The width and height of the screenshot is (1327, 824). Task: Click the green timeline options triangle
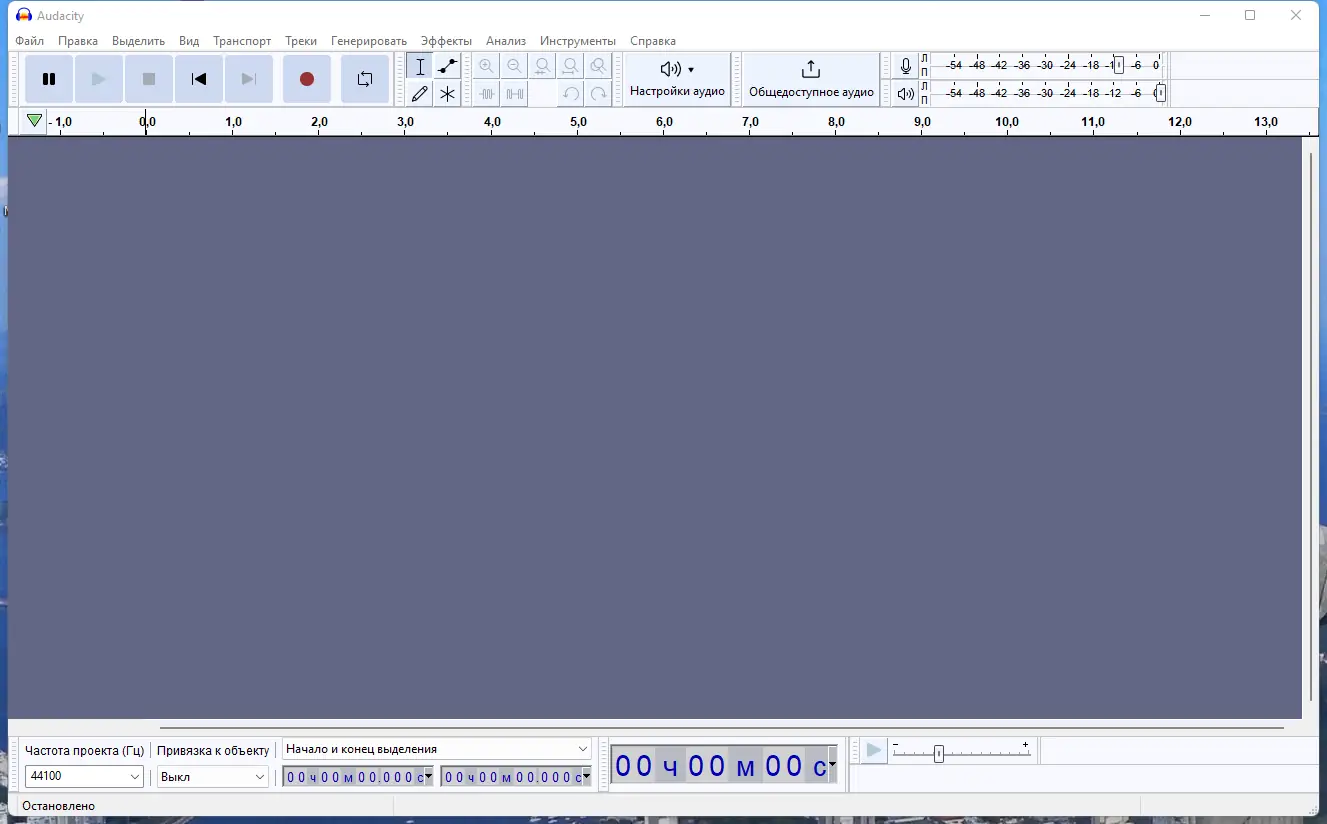pos(35,121)
